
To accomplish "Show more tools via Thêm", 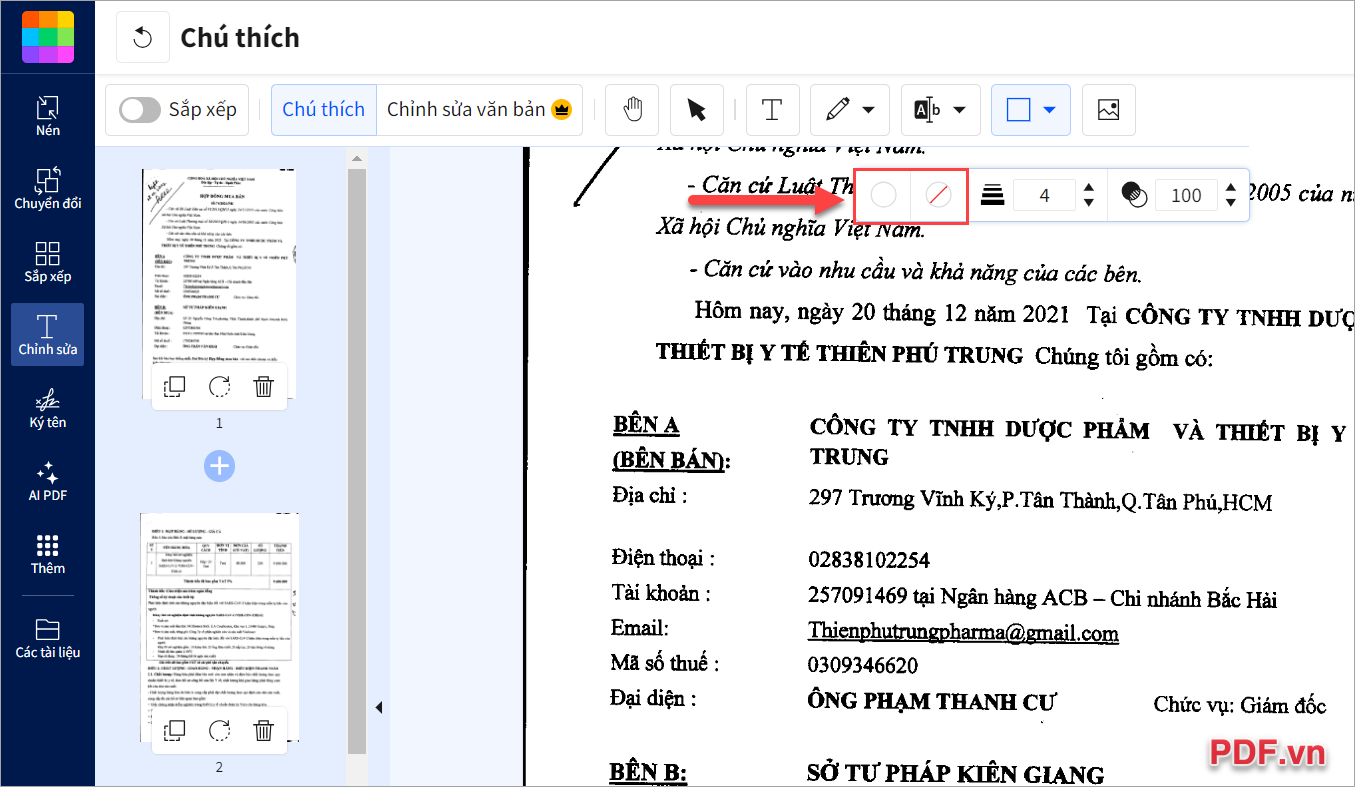I will (x=47, y=554).
